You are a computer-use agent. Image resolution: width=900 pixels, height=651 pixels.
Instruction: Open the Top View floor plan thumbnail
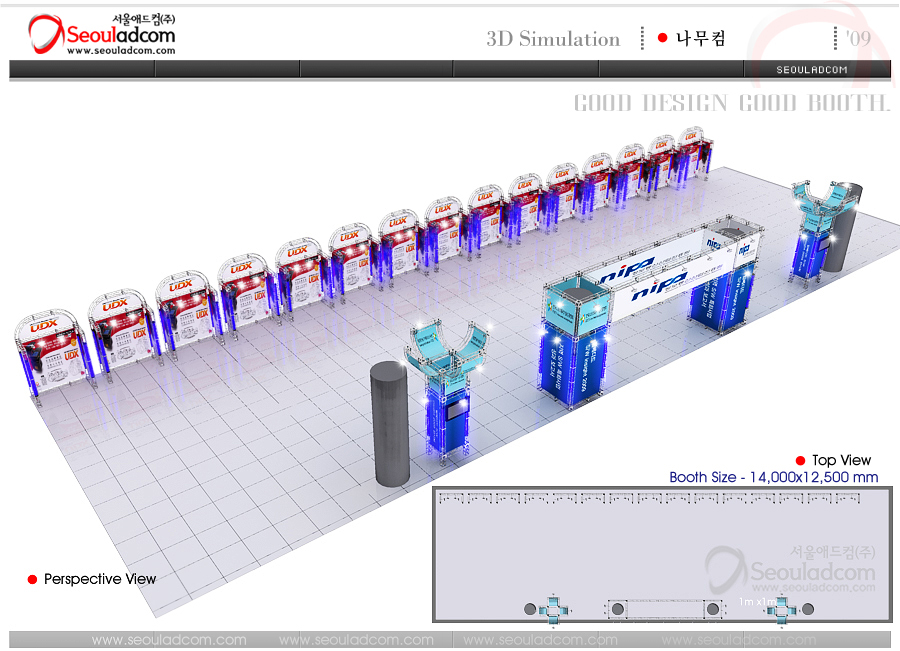tap(662, 555)
